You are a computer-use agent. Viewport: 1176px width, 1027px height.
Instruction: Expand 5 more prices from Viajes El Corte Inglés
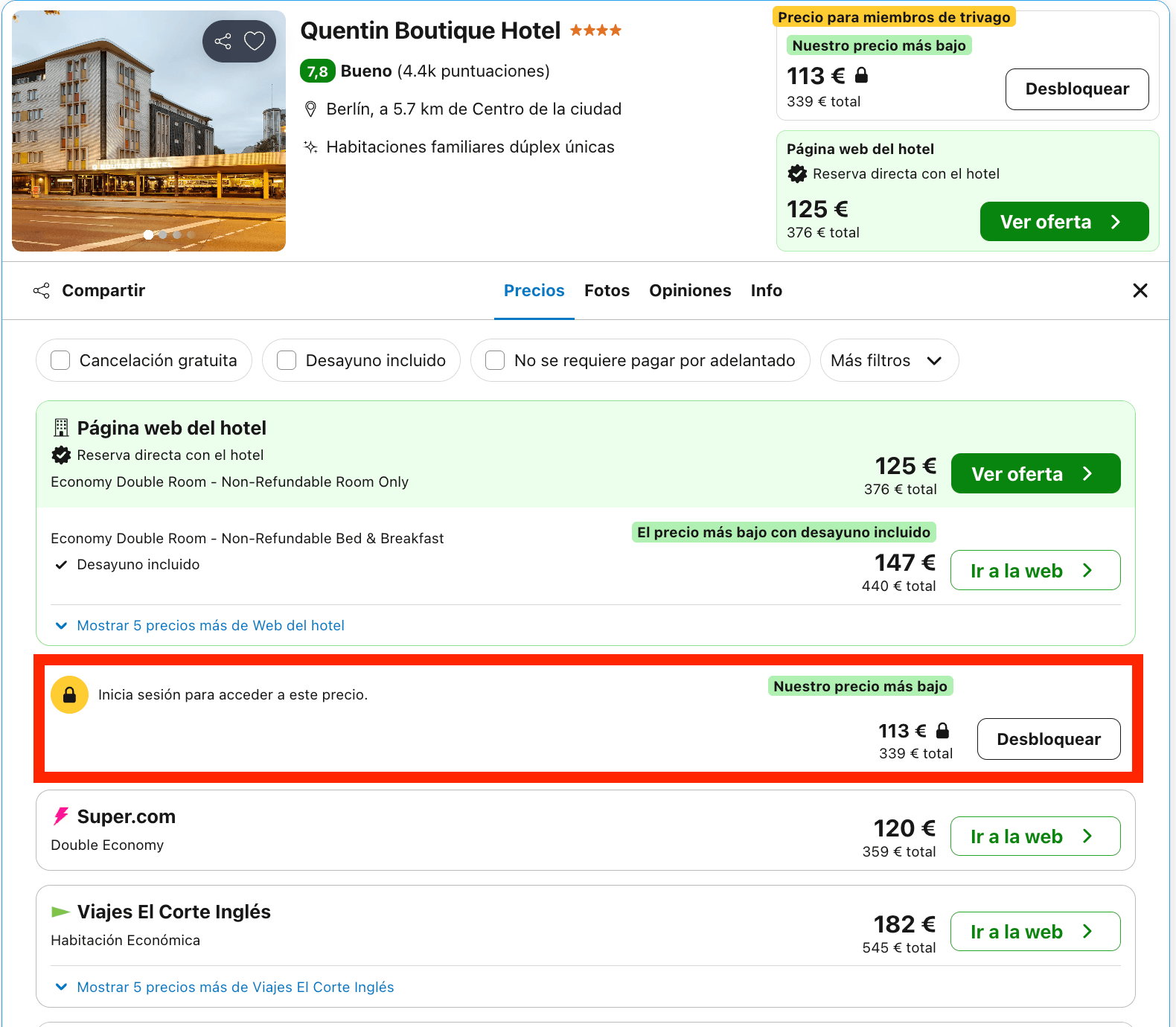point(225,988)
